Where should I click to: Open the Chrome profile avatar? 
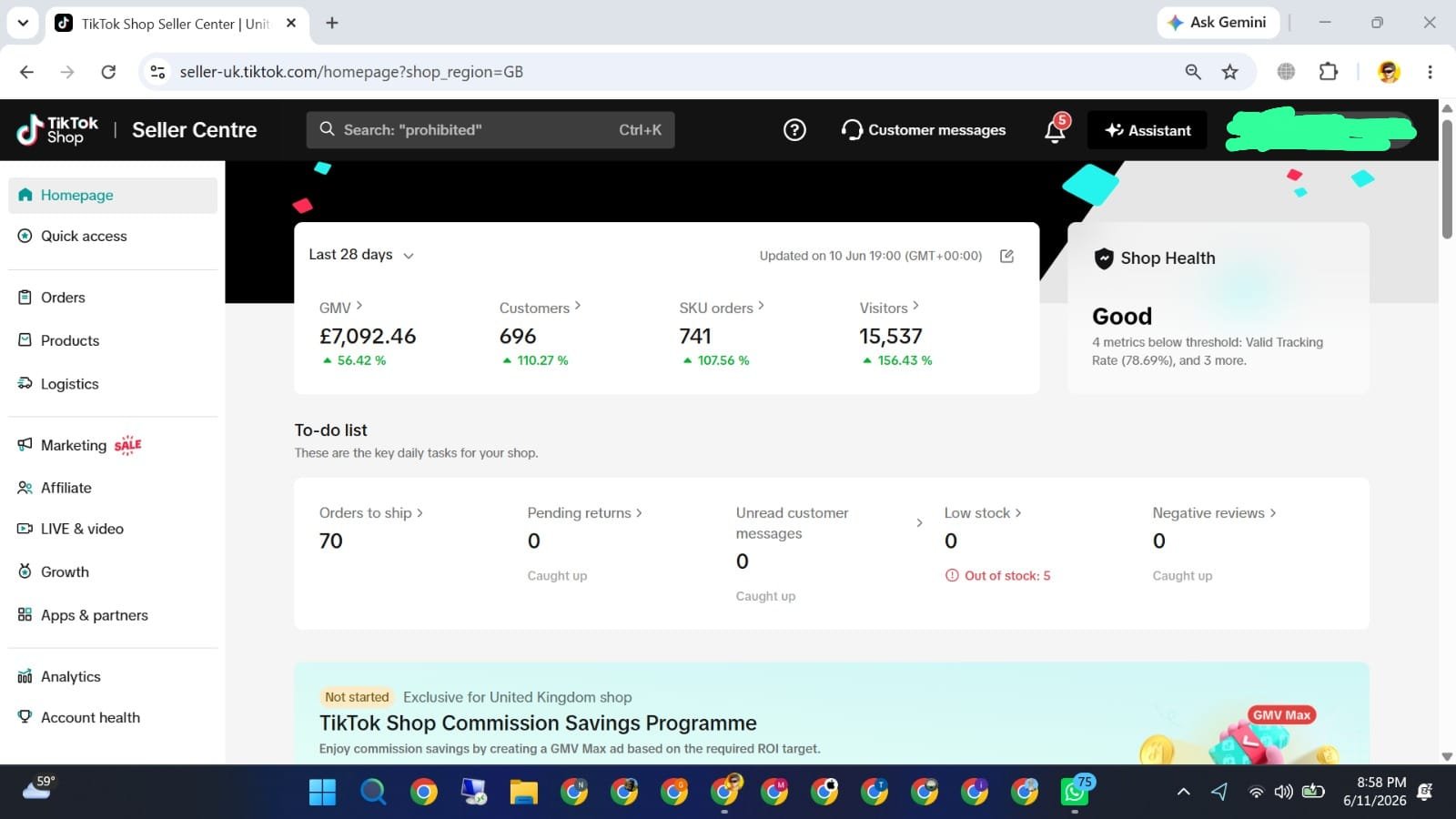[x=1389, y=72]
